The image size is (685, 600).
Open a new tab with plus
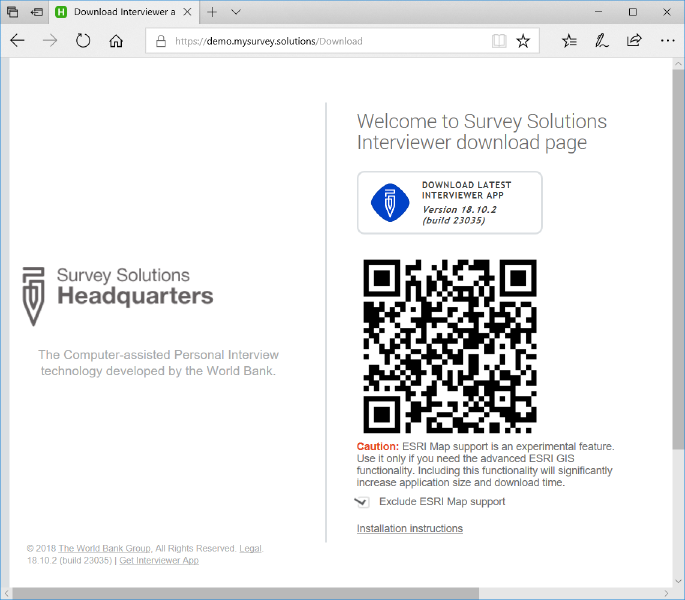(x=212, y=12)
